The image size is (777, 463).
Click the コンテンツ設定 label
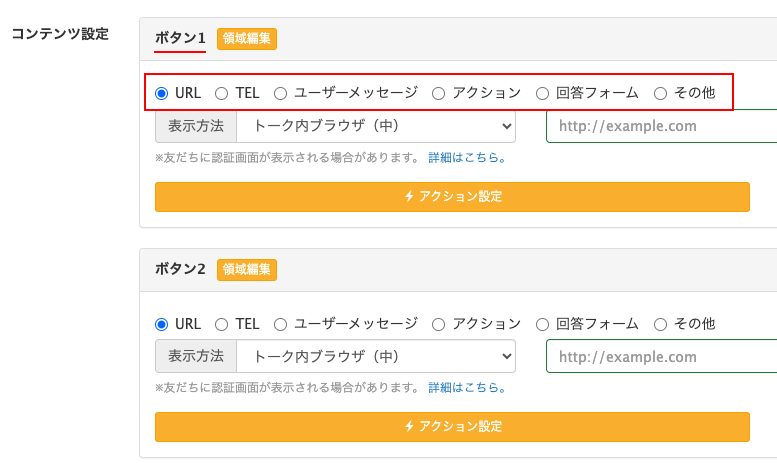tap(60, 34)
